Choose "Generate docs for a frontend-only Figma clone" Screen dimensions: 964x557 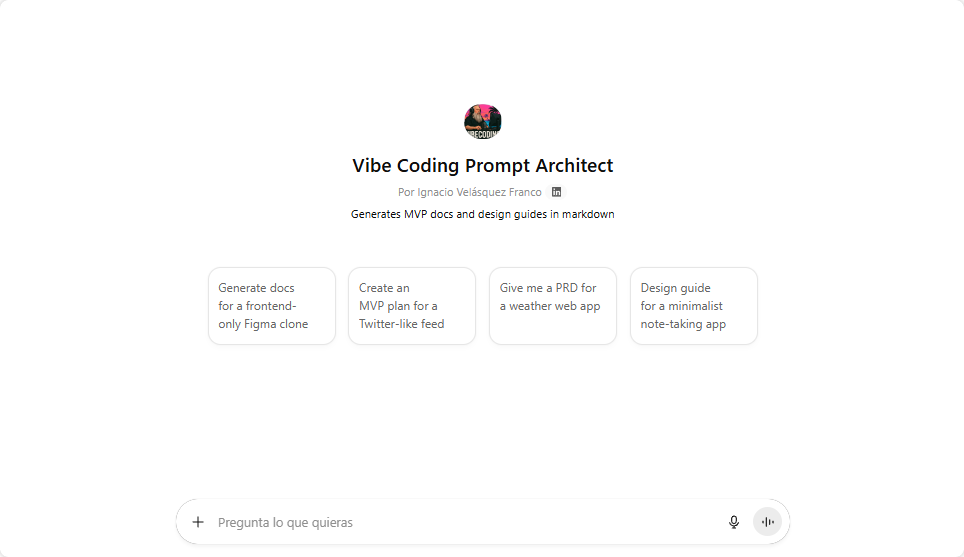(x=272, y=306)
